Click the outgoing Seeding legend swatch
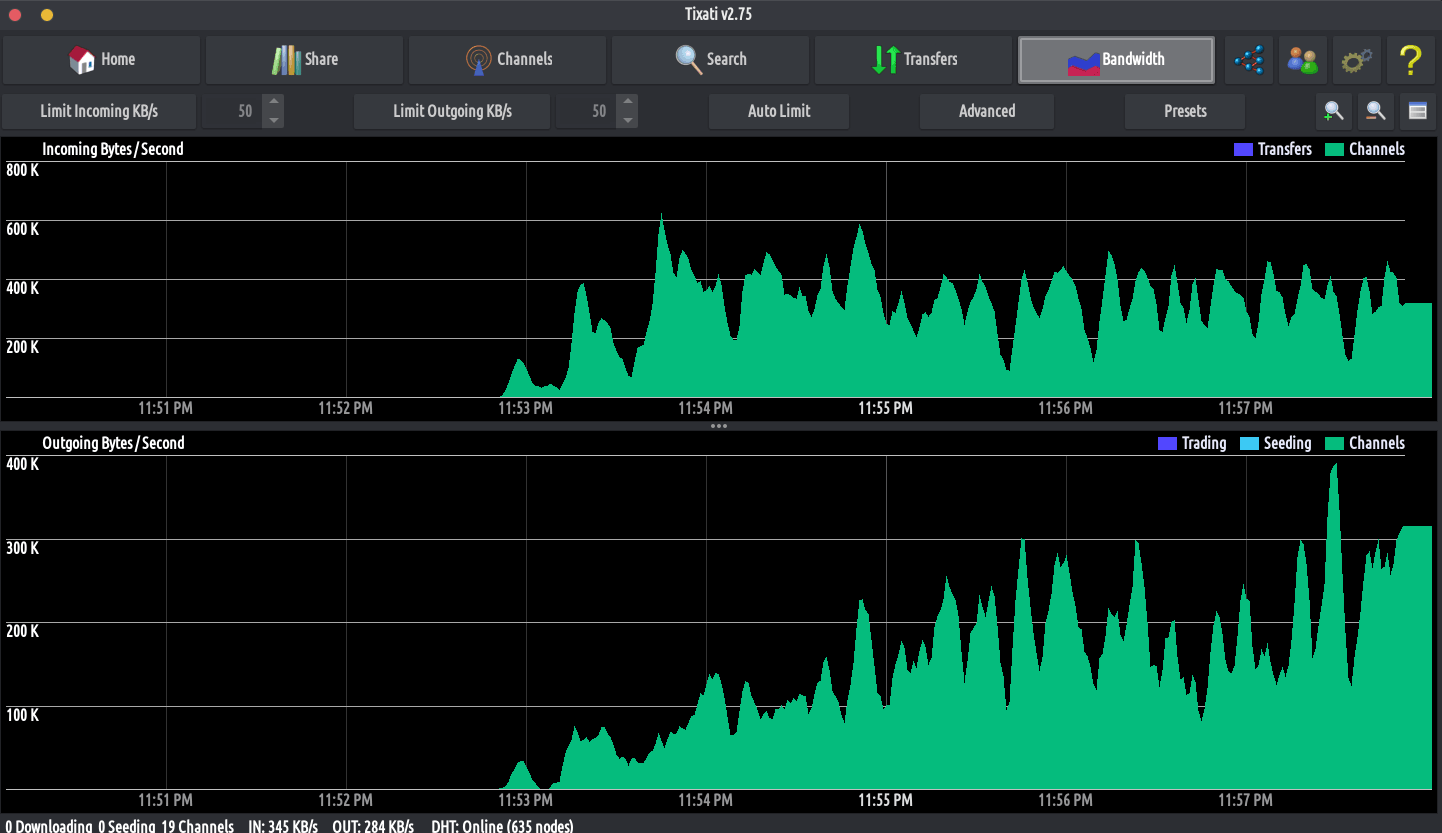The image size is (1442, 833). (x=1249, y=443)
